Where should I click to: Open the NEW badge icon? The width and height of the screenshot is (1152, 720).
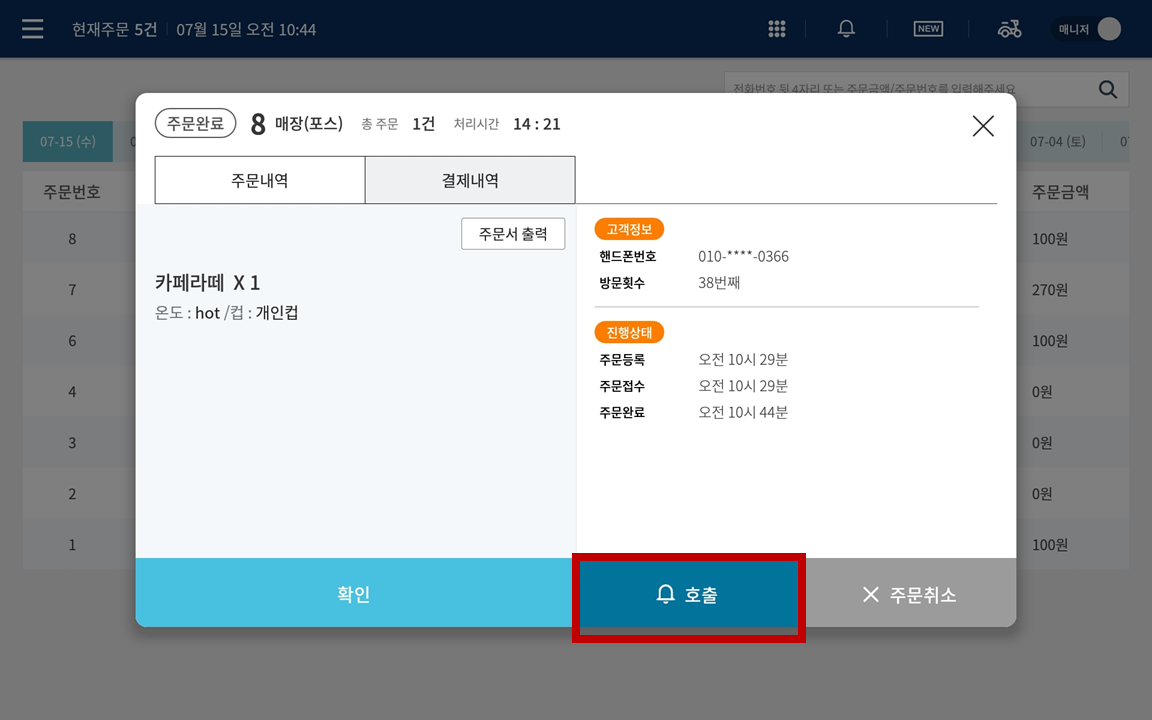(928, 29)
